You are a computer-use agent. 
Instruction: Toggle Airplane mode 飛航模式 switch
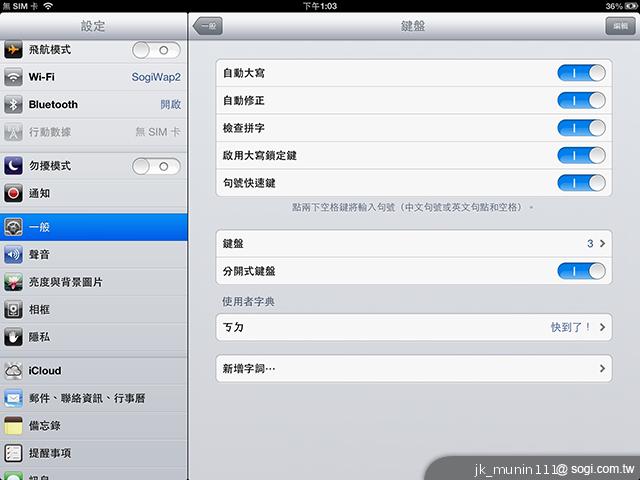point(156,50)
